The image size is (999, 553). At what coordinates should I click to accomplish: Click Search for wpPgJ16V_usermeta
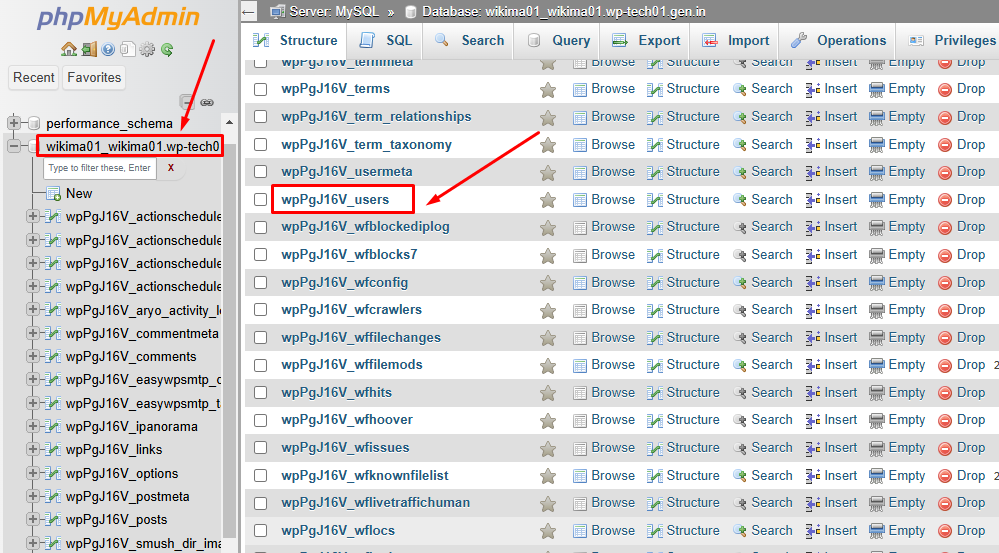tap(763, 172)
